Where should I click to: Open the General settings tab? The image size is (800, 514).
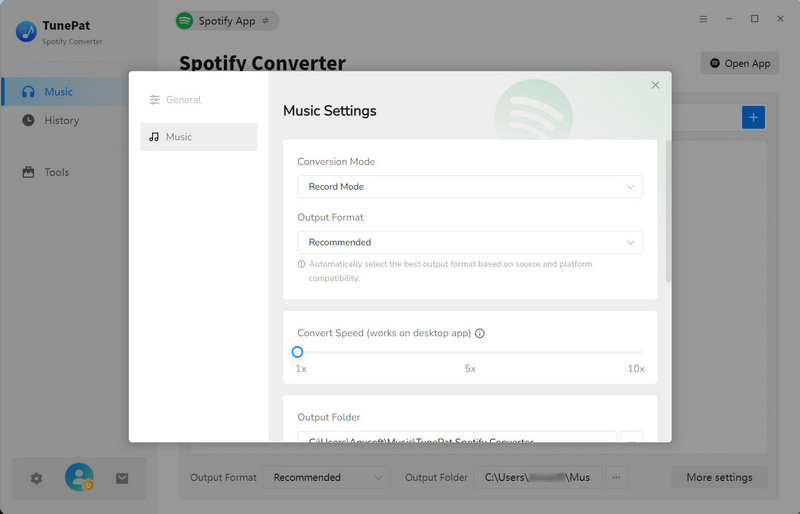pos(198,100)
